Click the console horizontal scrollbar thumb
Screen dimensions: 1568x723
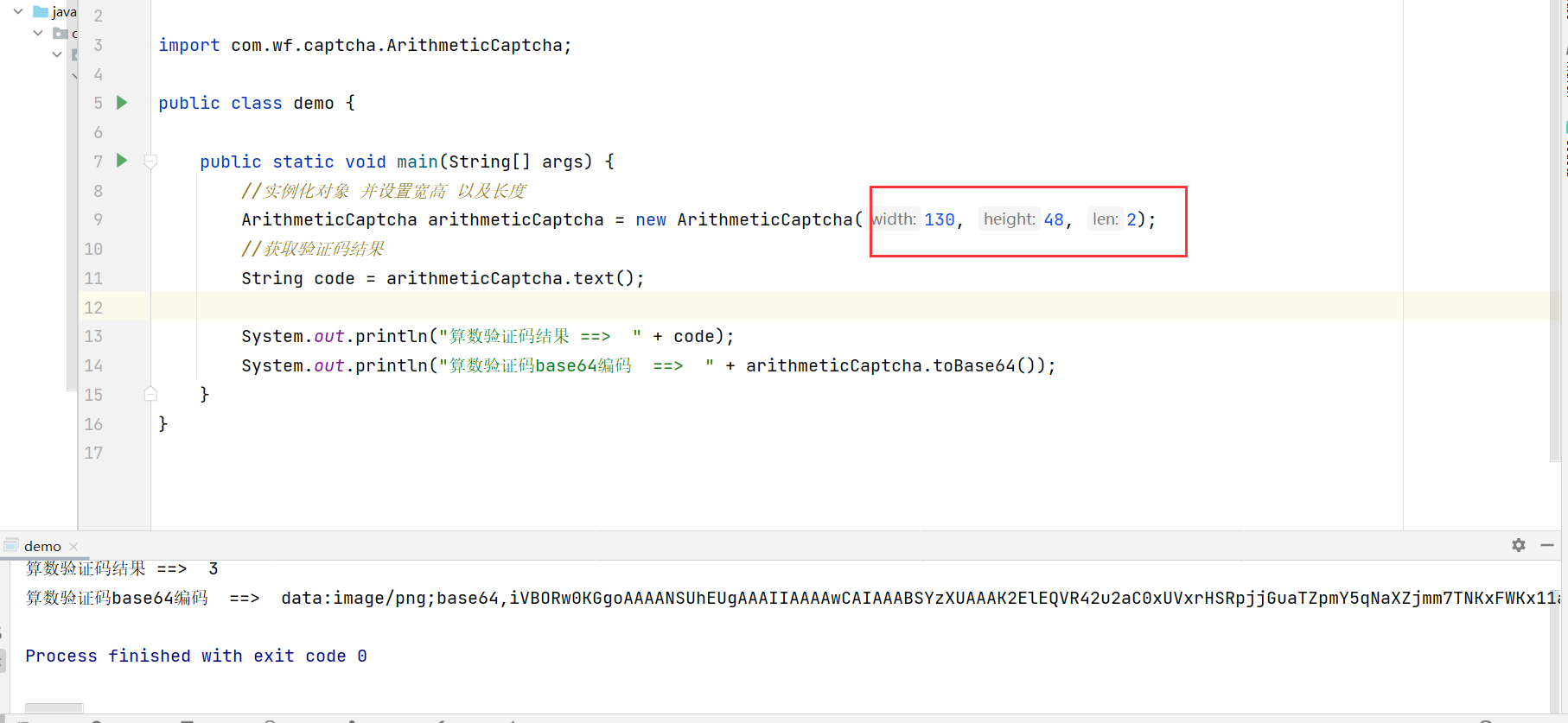tap(54, 707)
